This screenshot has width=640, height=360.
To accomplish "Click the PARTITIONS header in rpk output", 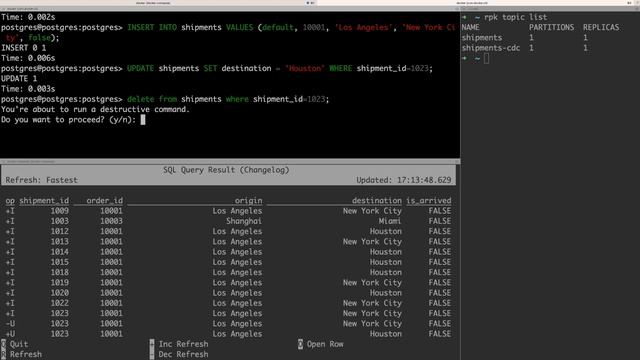I will tap(551, 27).
